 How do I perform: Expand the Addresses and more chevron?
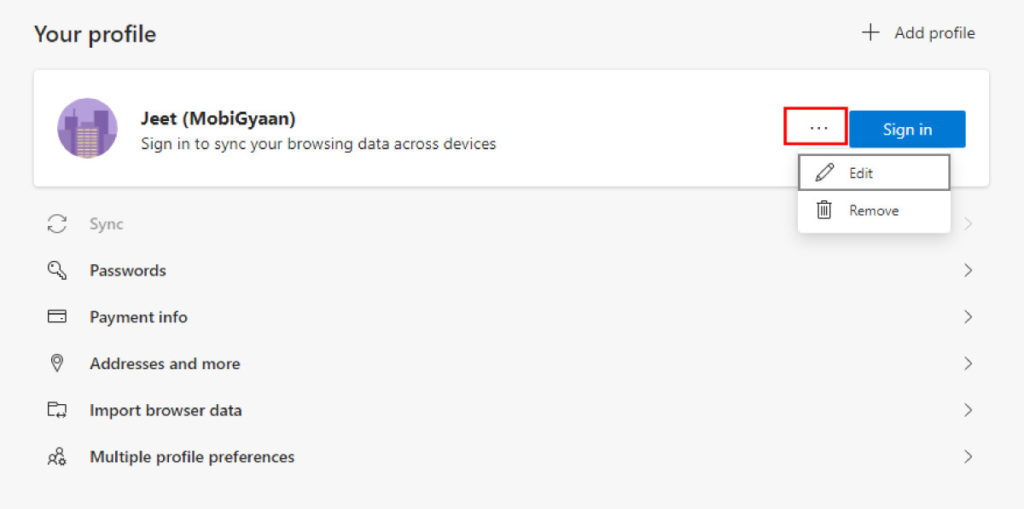[x=967, y=364]
